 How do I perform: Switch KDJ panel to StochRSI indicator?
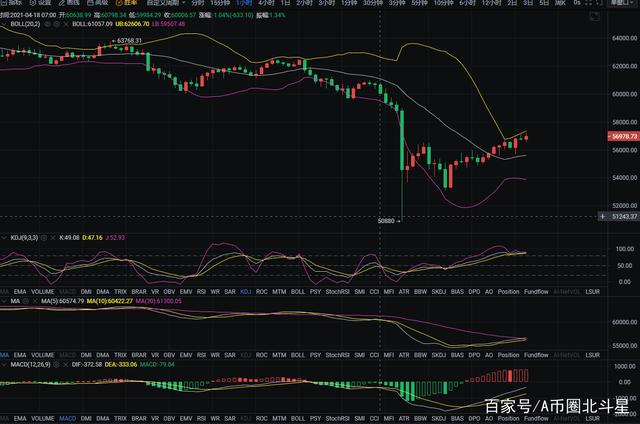click(338, 292)
